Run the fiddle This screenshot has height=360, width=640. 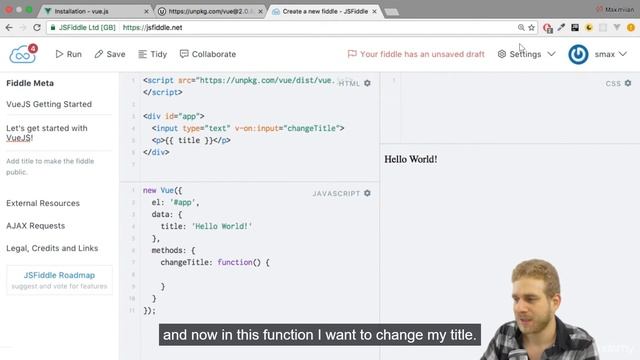click(x=69, y=54)
